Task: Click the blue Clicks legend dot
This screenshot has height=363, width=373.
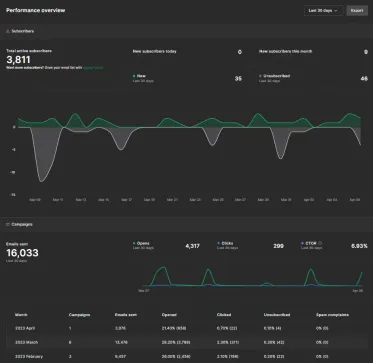Action: click(218, 243)
